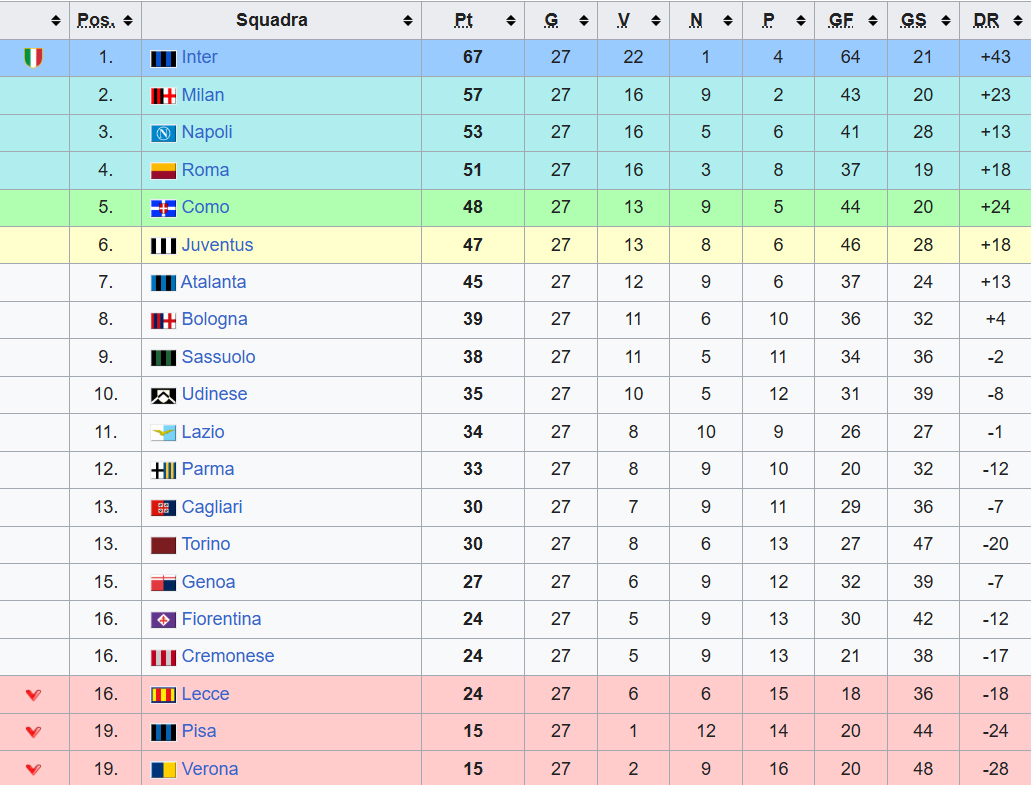Open the Cremonese team link
This screenshot has width=1031, height=785.
228,656
